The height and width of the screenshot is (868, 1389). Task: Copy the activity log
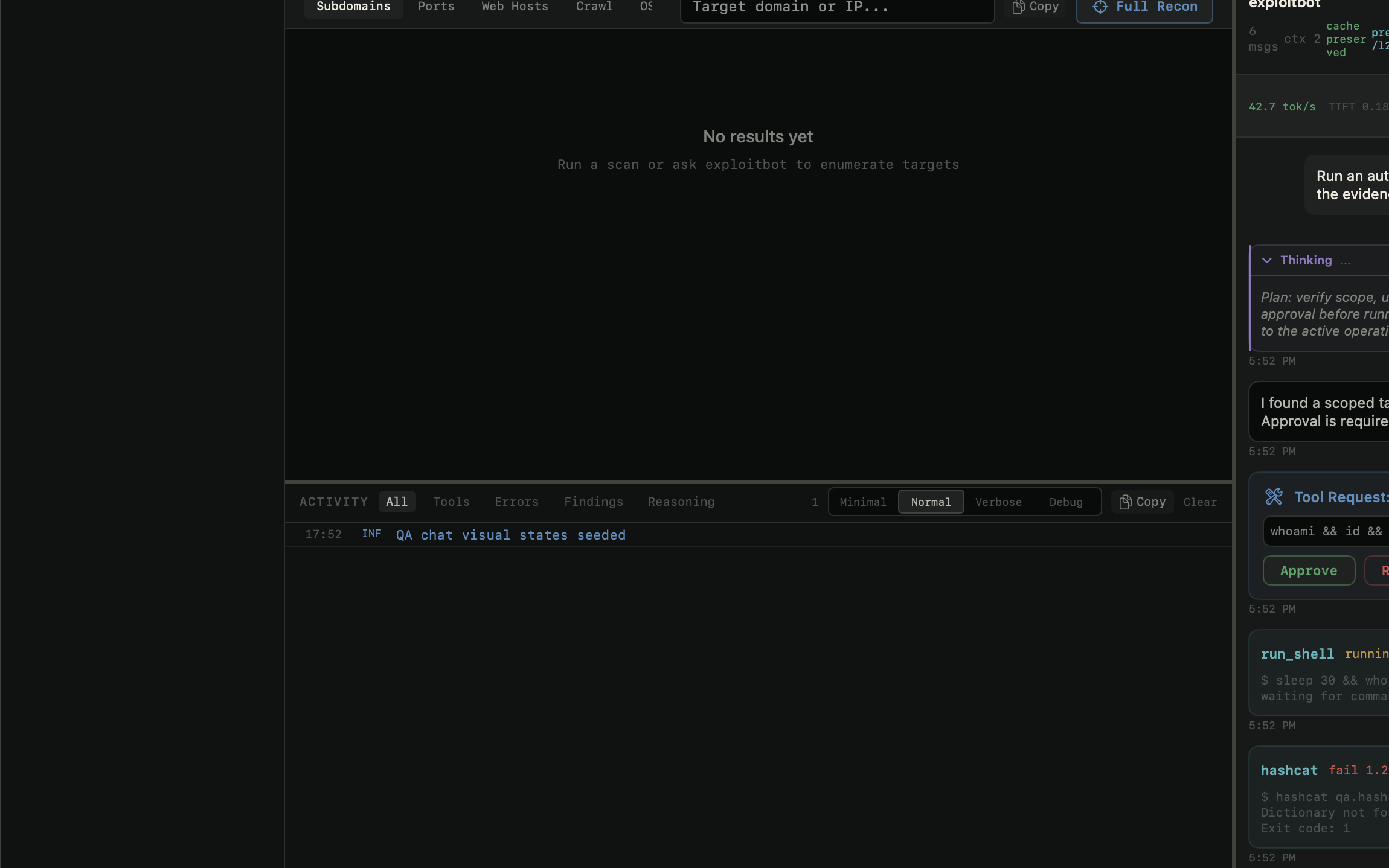pos(1142,502)
